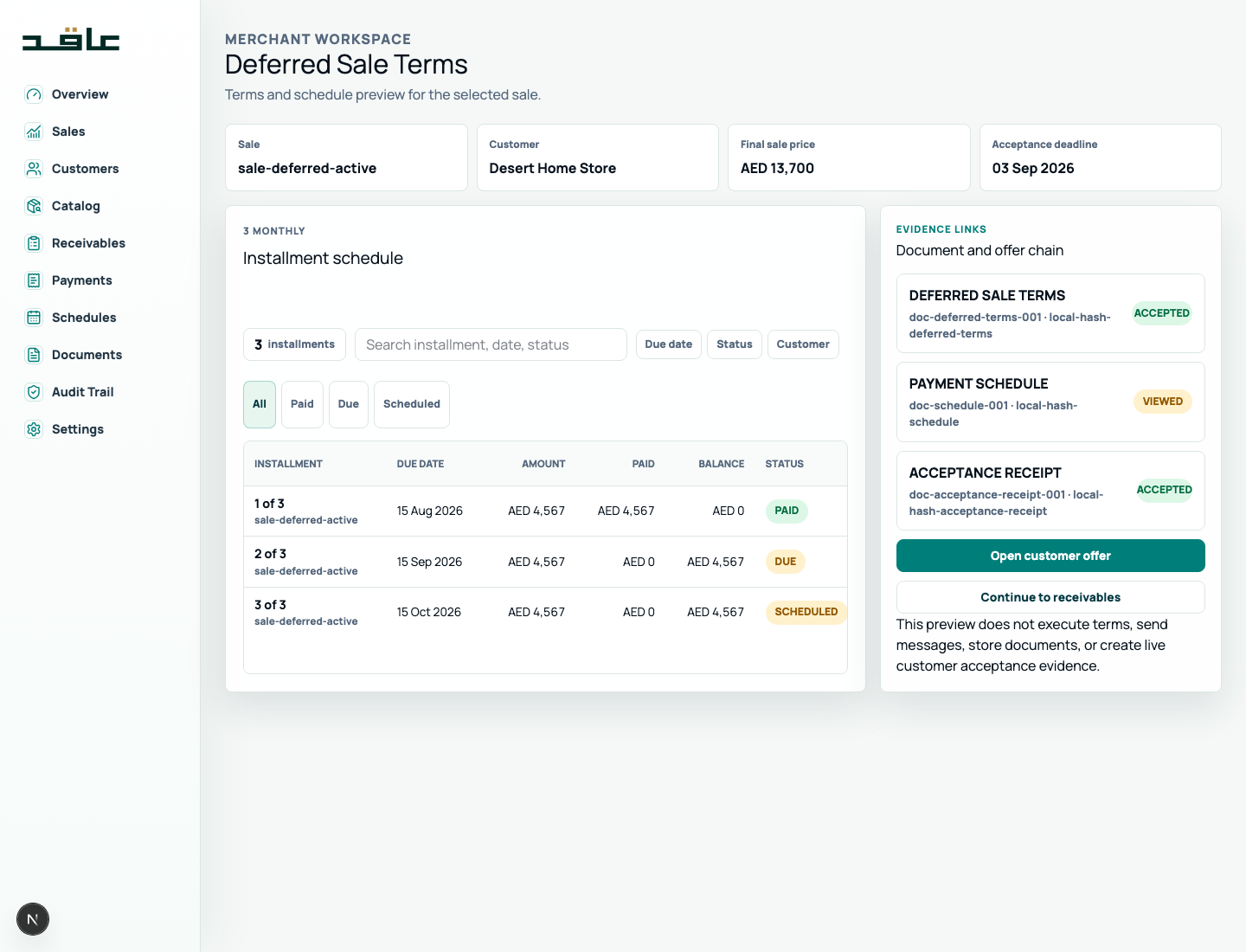This screenshot has height=952, width=1246.
Task: Click the Acceptance deadline 03 Sep 2026
Action: click(x=1101, y=158)
